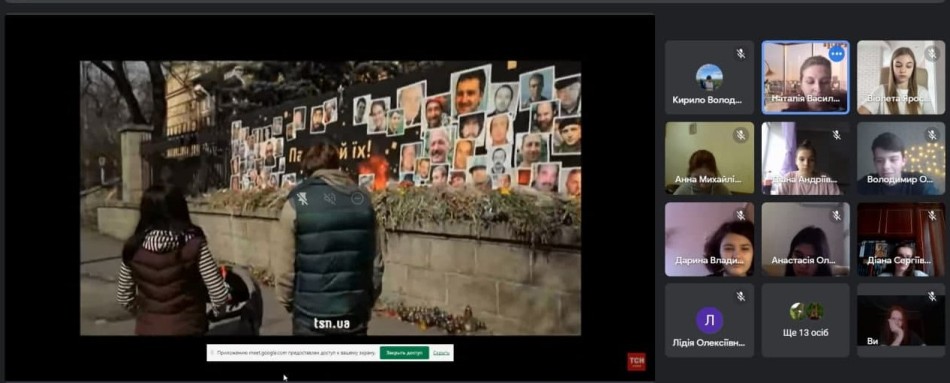The height and width of the screenshot is (383, 950).
Task: Click the muted mic icon on Кирило's tile
Action: click(x=740, y=54)
